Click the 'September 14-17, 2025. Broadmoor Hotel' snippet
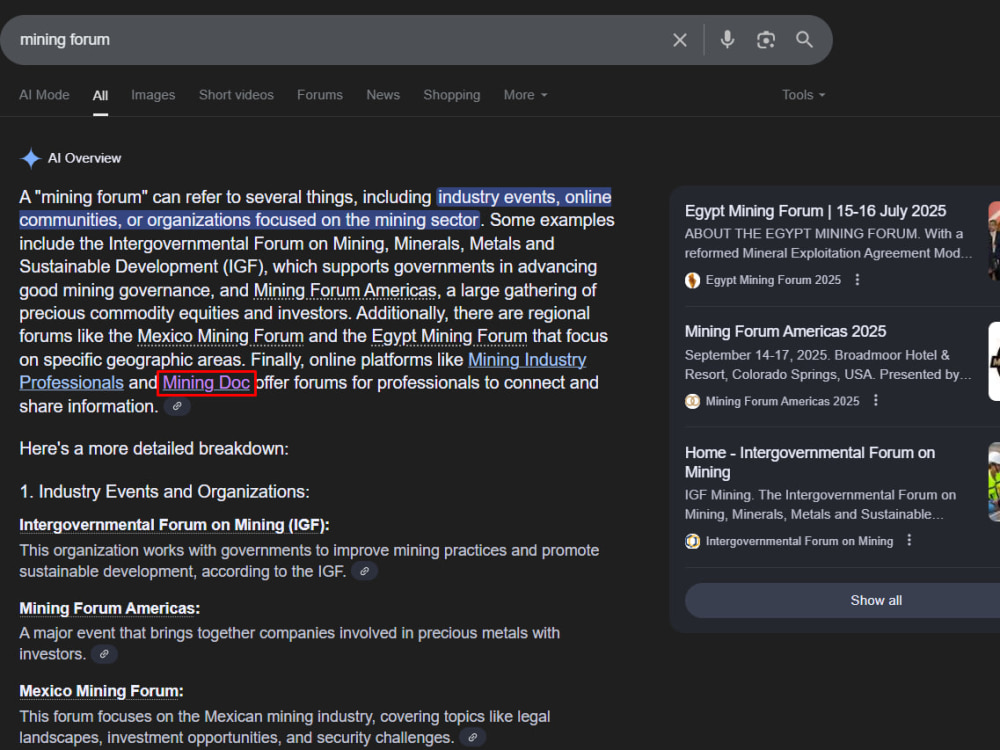Image resolution: width=1000 pixels, height=750 pixels. click(828, 365)
